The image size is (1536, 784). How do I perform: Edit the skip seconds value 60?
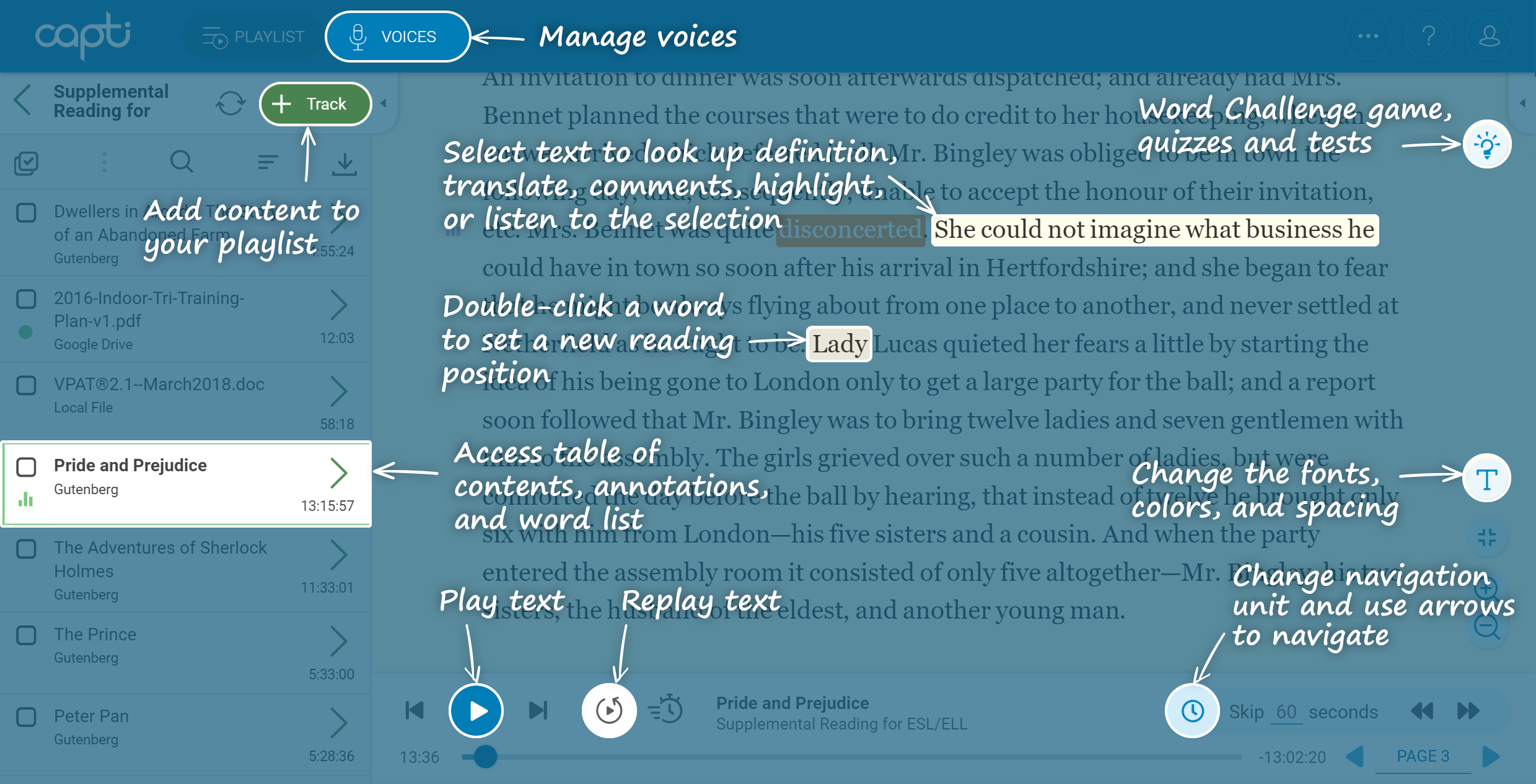pos(1286,712)
